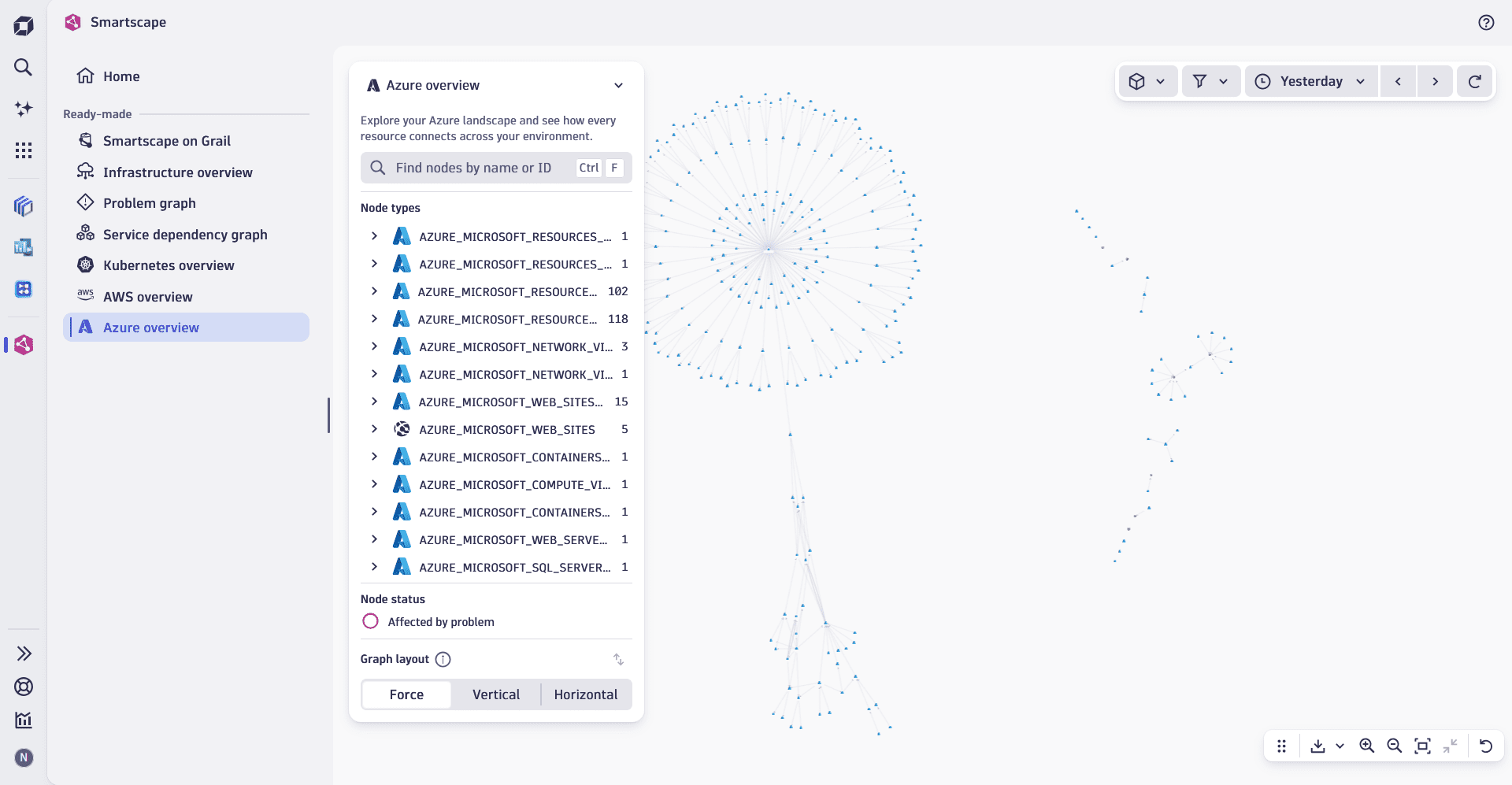The image size is (1512, 785).
Task: Expand AZURE_MICROSOFT_WEB_SITES row with count 5
Action: point(374,429)
